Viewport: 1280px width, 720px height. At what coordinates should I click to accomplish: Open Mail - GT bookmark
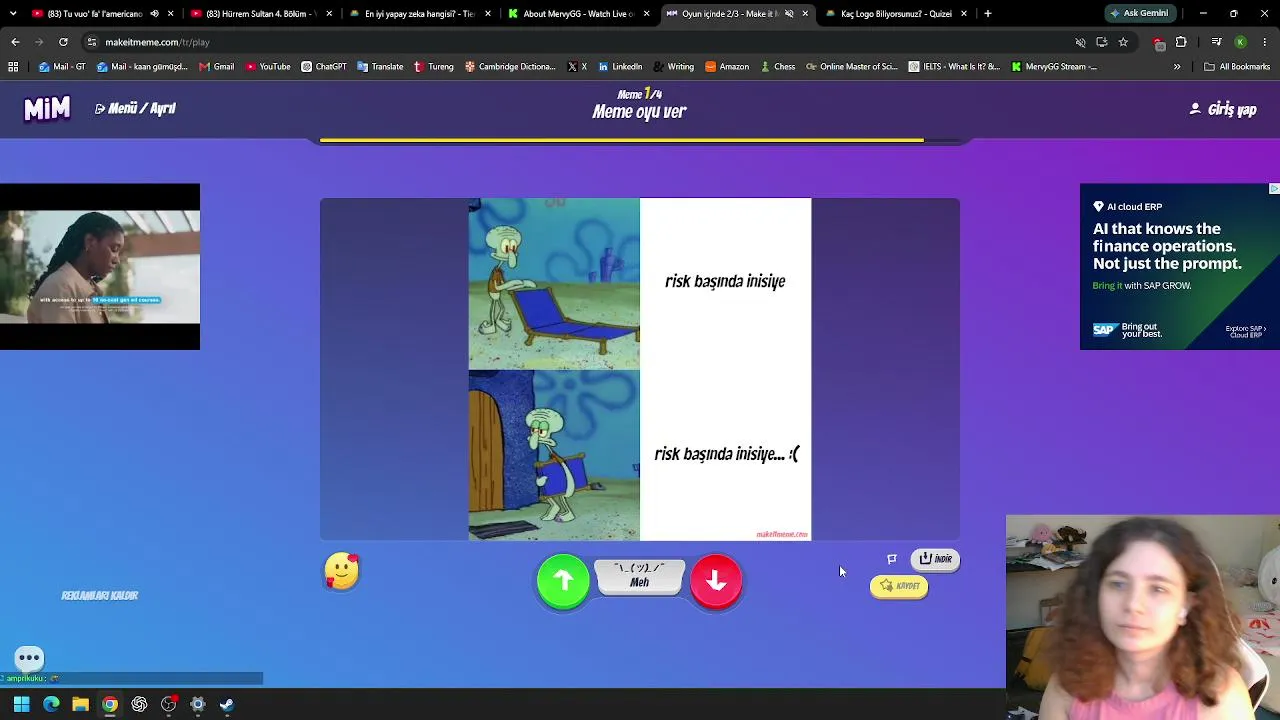tap(63, 67)
